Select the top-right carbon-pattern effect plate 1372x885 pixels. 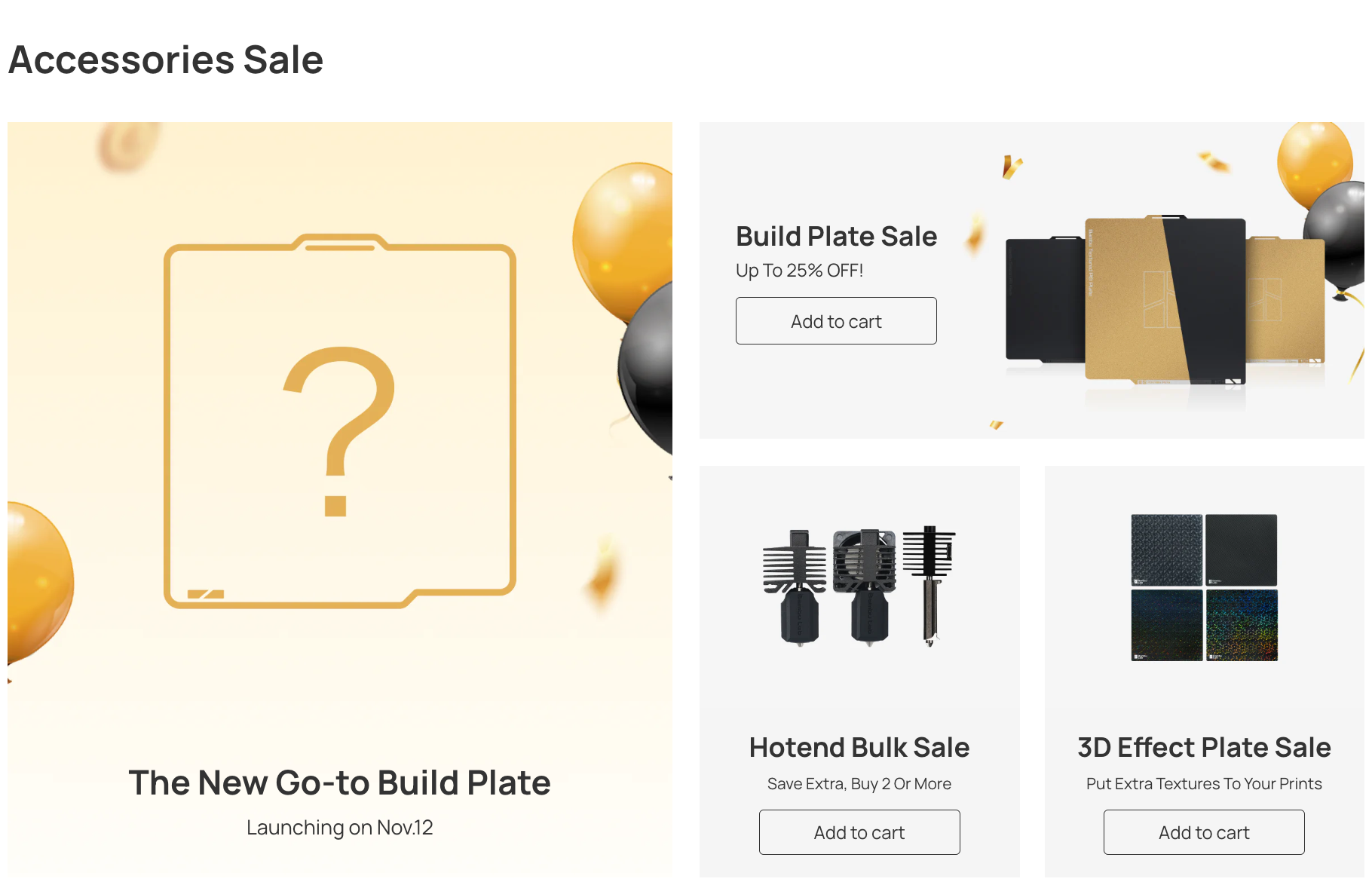point(1241,550)
